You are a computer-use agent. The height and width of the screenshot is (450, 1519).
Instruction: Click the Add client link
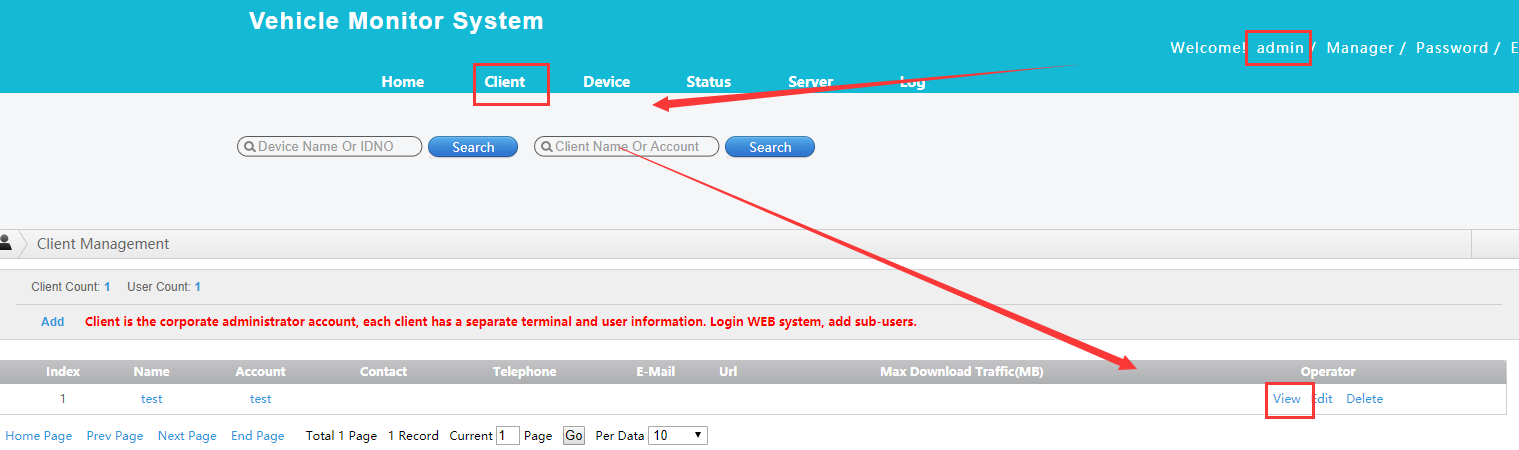53,322
